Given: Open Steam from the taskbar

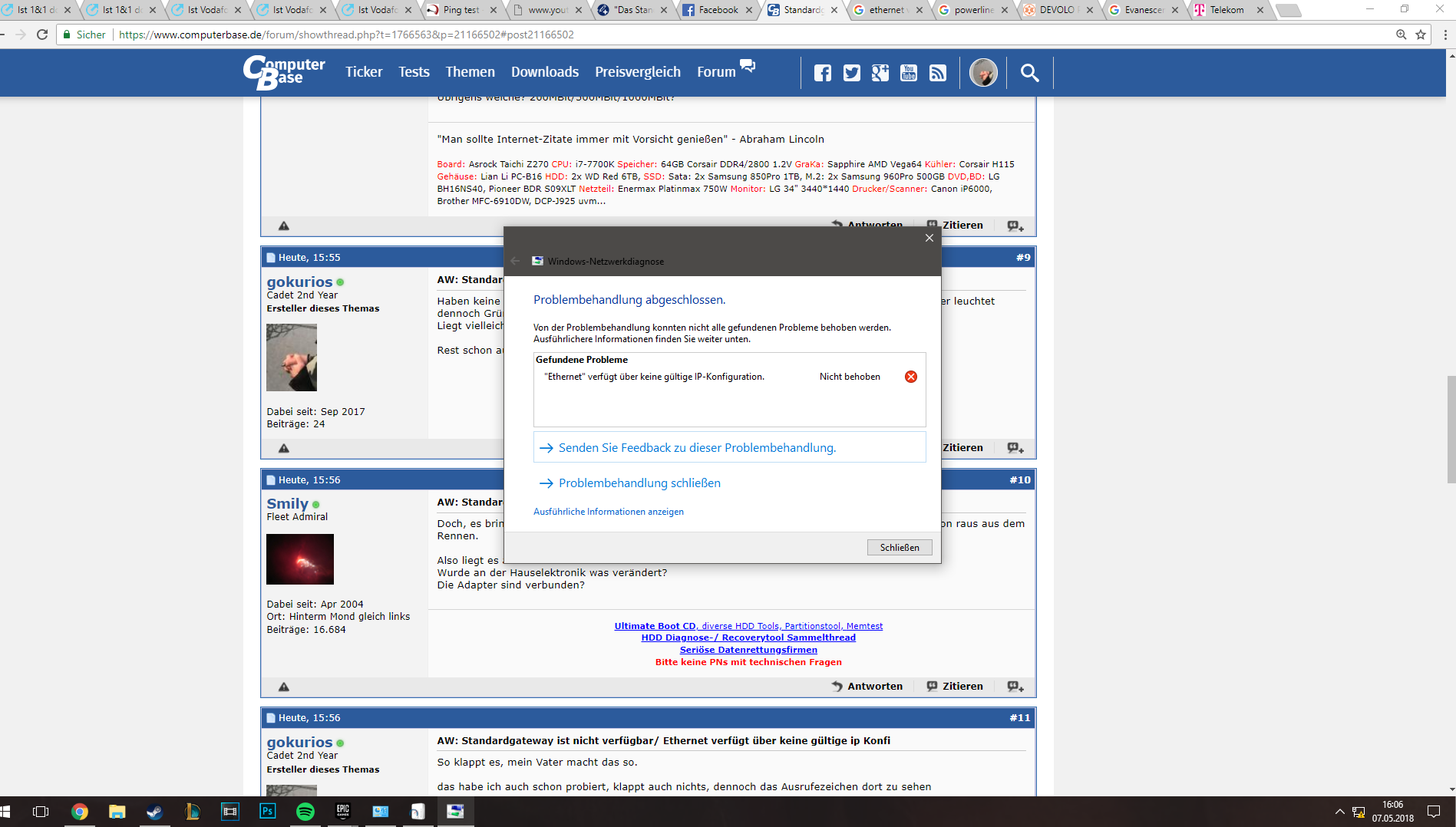Looking at the screenshot, I should (x=154, y=812).
